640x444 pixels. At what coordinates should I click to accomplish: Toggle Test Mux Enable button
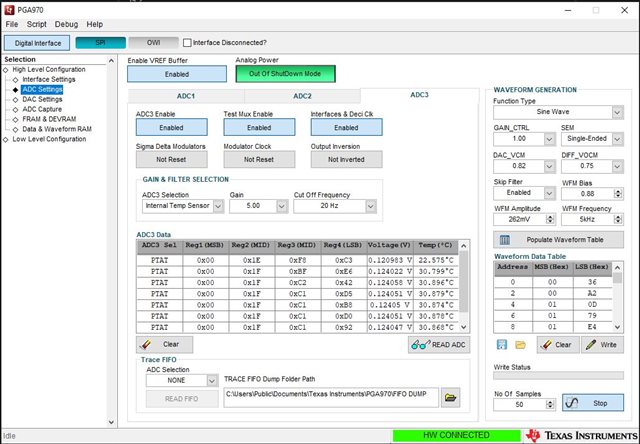click(259, 127)
